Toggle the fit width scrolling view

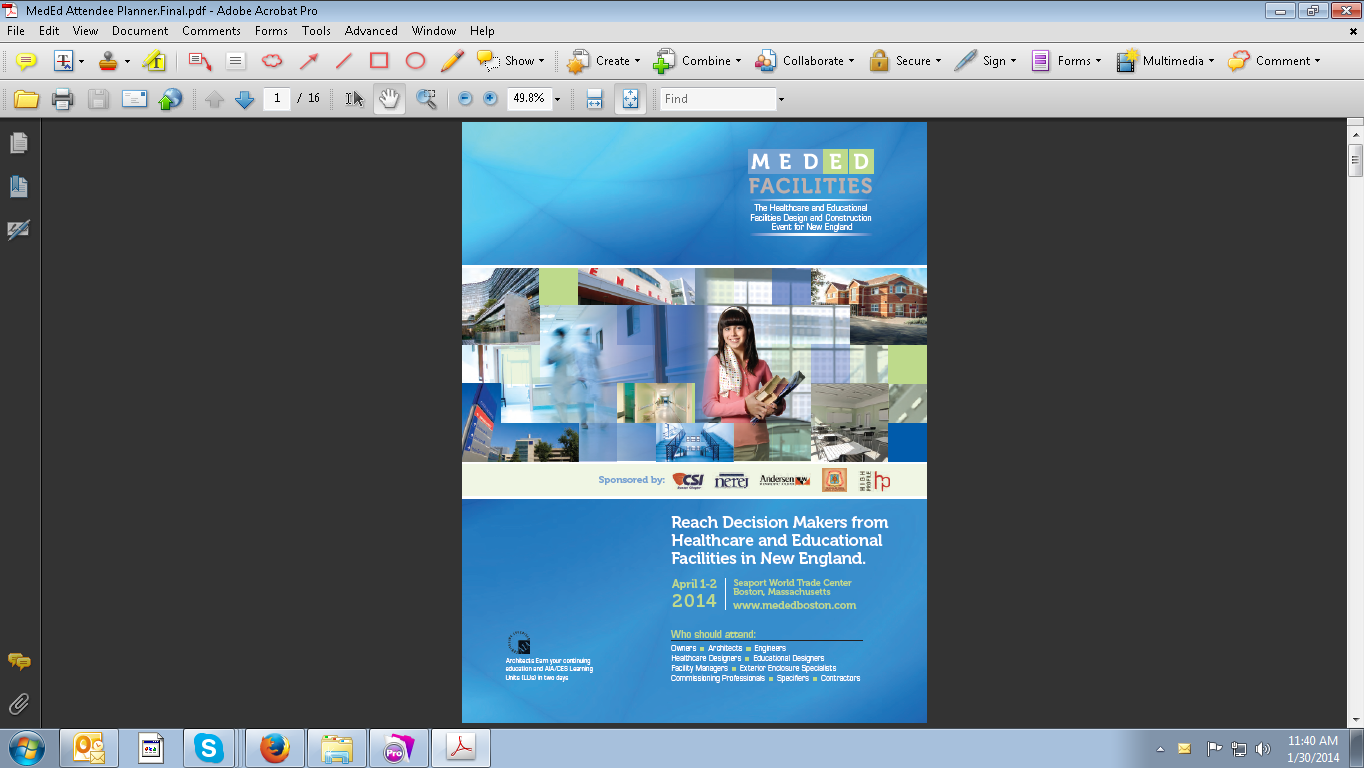pos(594,99)
